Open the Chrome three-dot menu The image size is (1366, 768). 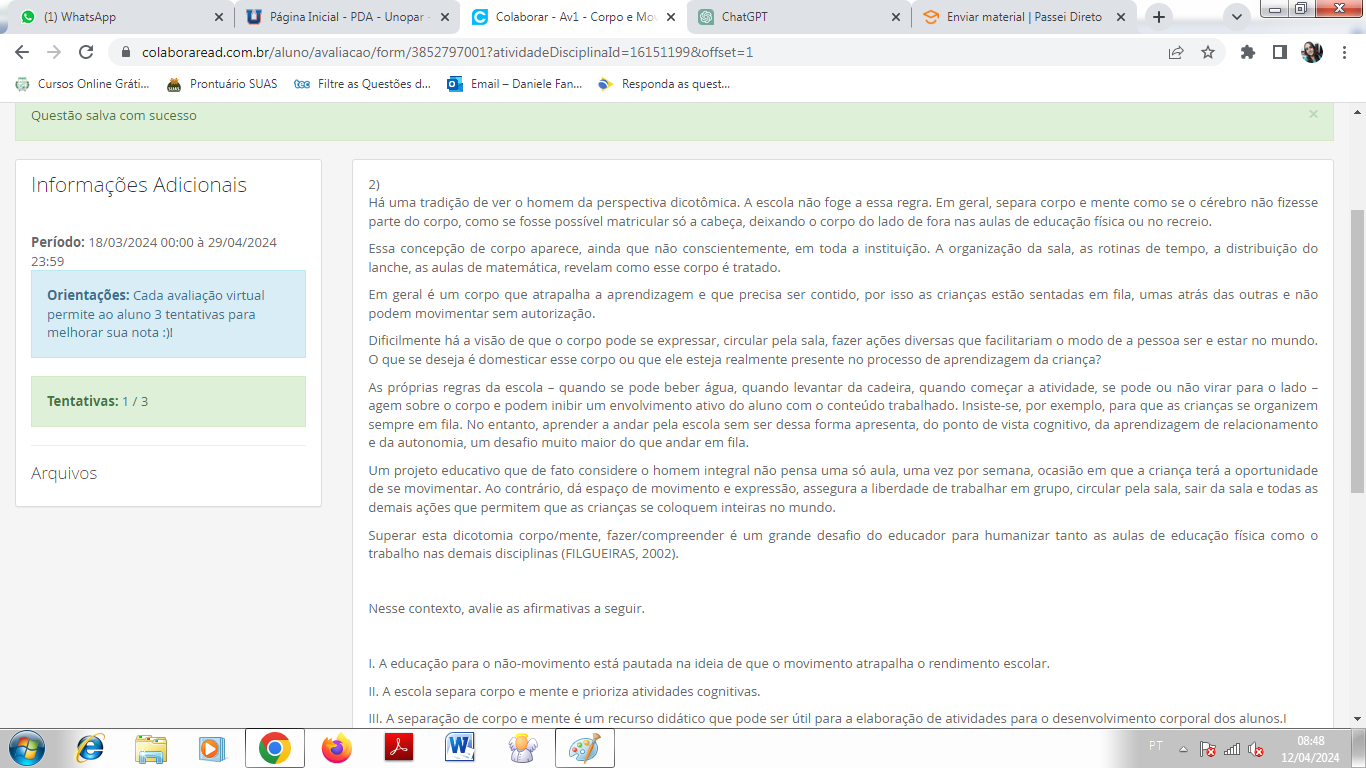tap(1343, 52)
